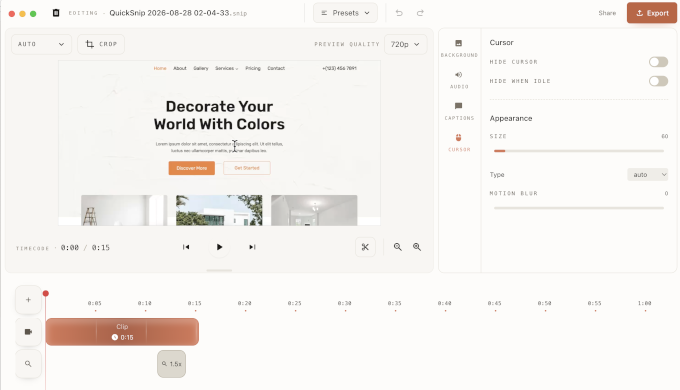
Task: Split clip with the scissors tool
Action: point(365,247)
